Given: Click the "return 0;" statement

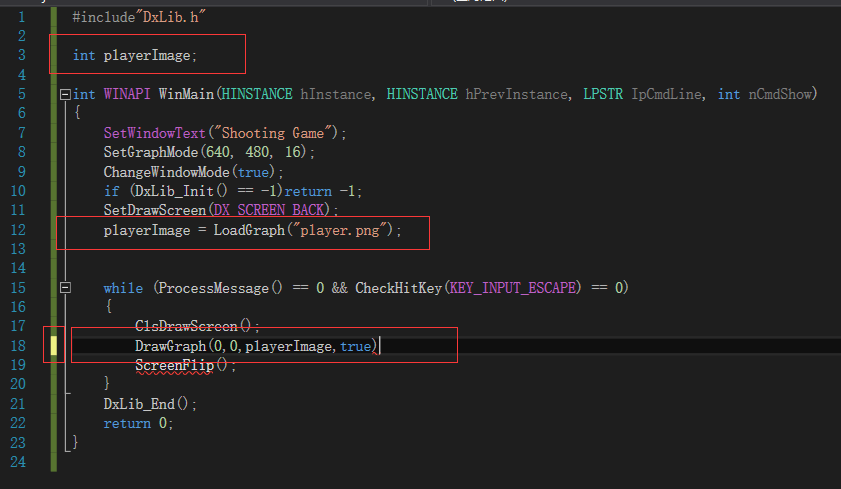Looking at the screenshot, I should 138,423.
